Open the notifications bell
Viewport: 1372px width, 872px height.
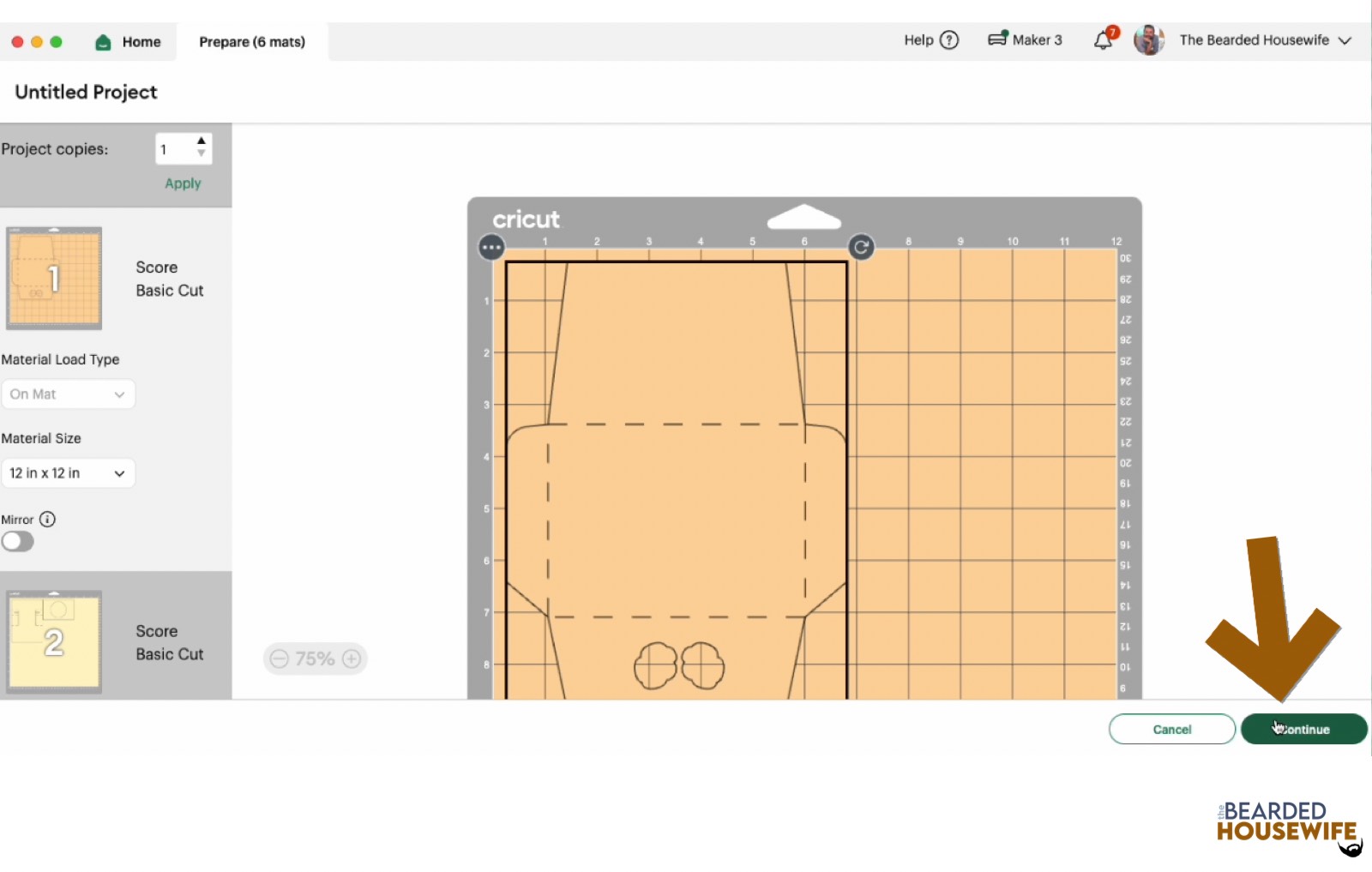[1104, 40]
